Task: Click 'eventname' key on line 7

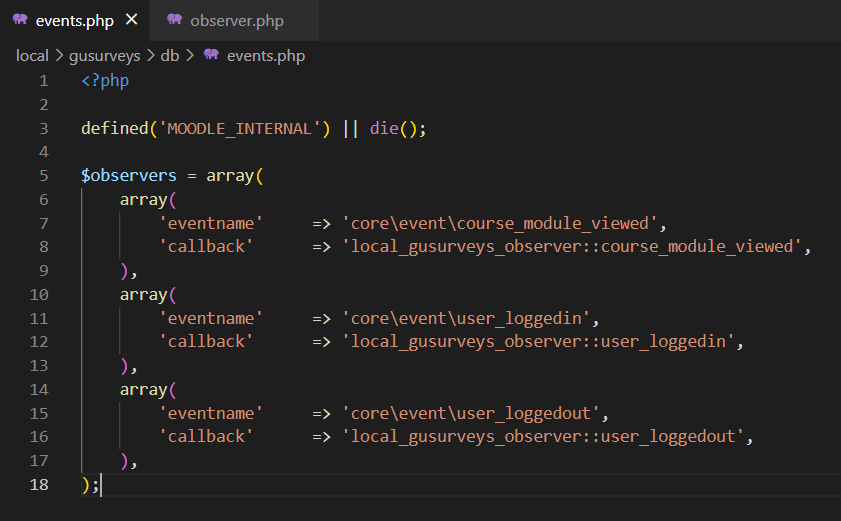Action: [x=211, y=223]
